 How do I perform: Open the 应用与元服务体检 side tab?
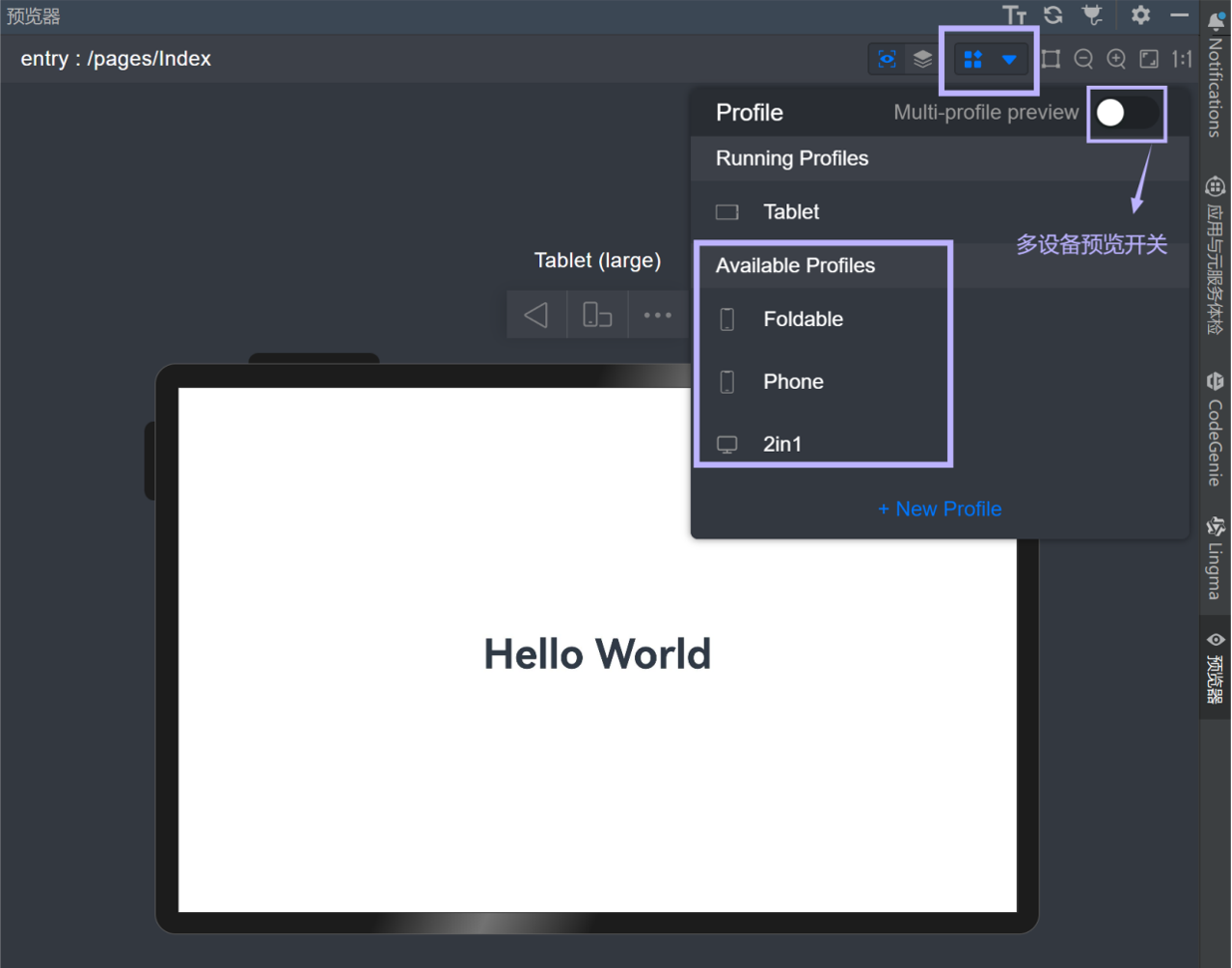pos(1214,256)
